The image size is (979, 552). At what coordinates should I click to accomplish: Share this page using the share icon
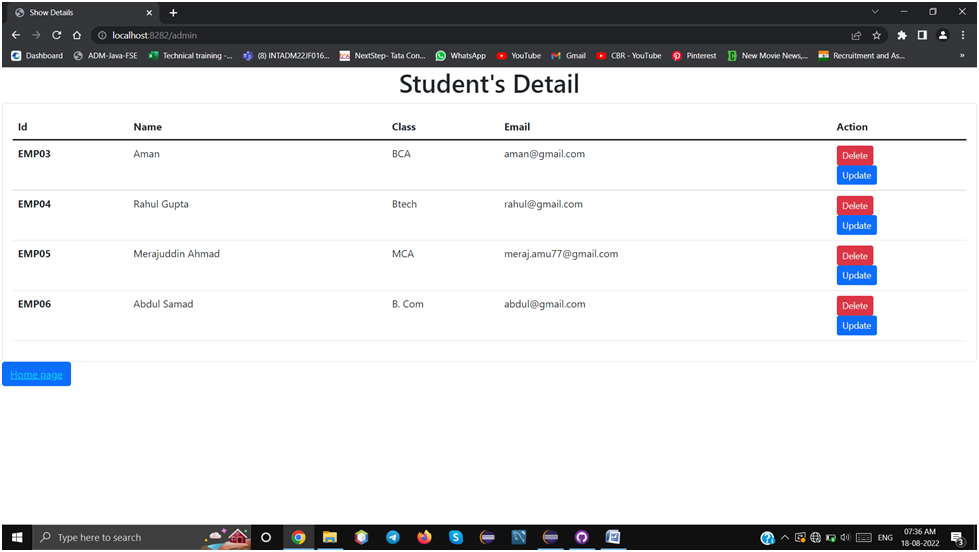[x=856, y=36]
